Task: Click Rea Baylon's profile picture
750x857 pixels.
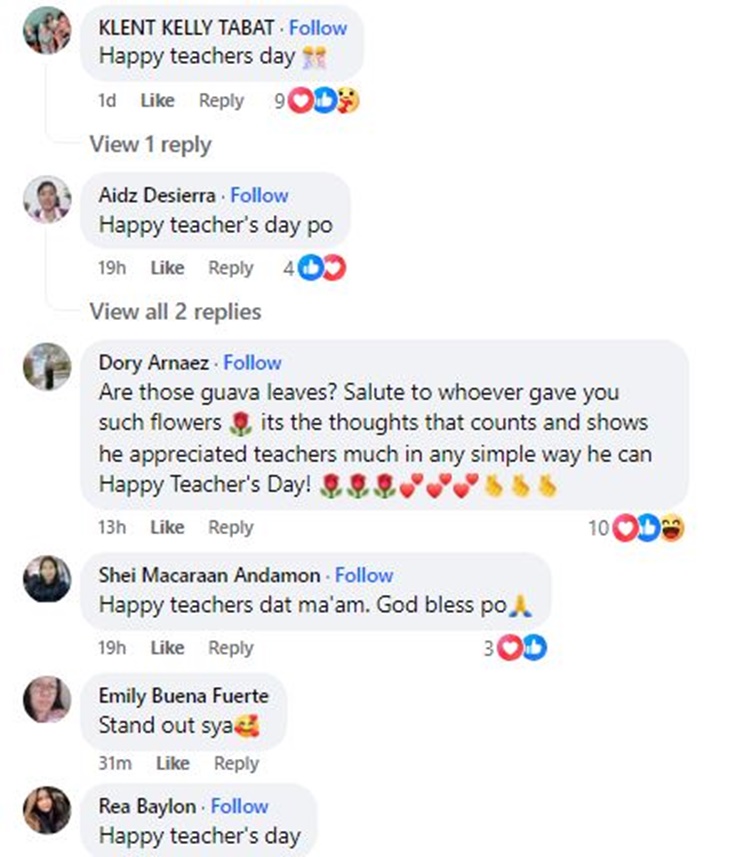Action: [x=47, y=810]
